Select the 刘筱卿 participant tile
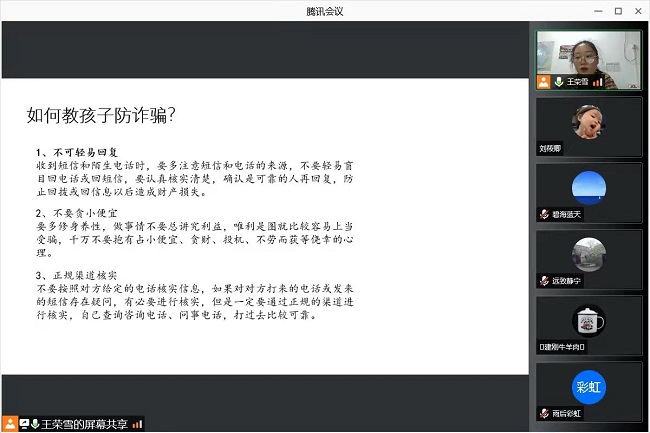Image resolution: width=650 pixels, height=433 pixels. (589, 127)
